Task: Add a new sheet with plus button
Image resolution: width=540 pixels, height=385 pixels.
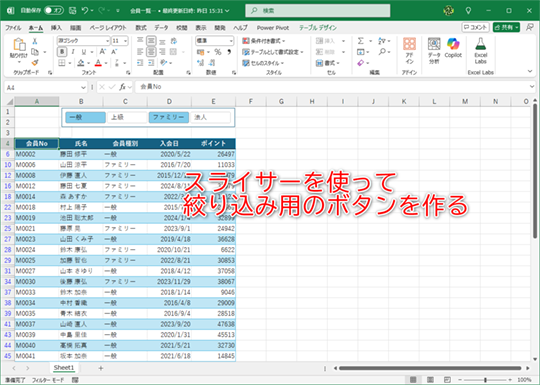Action: click(101, 368)
